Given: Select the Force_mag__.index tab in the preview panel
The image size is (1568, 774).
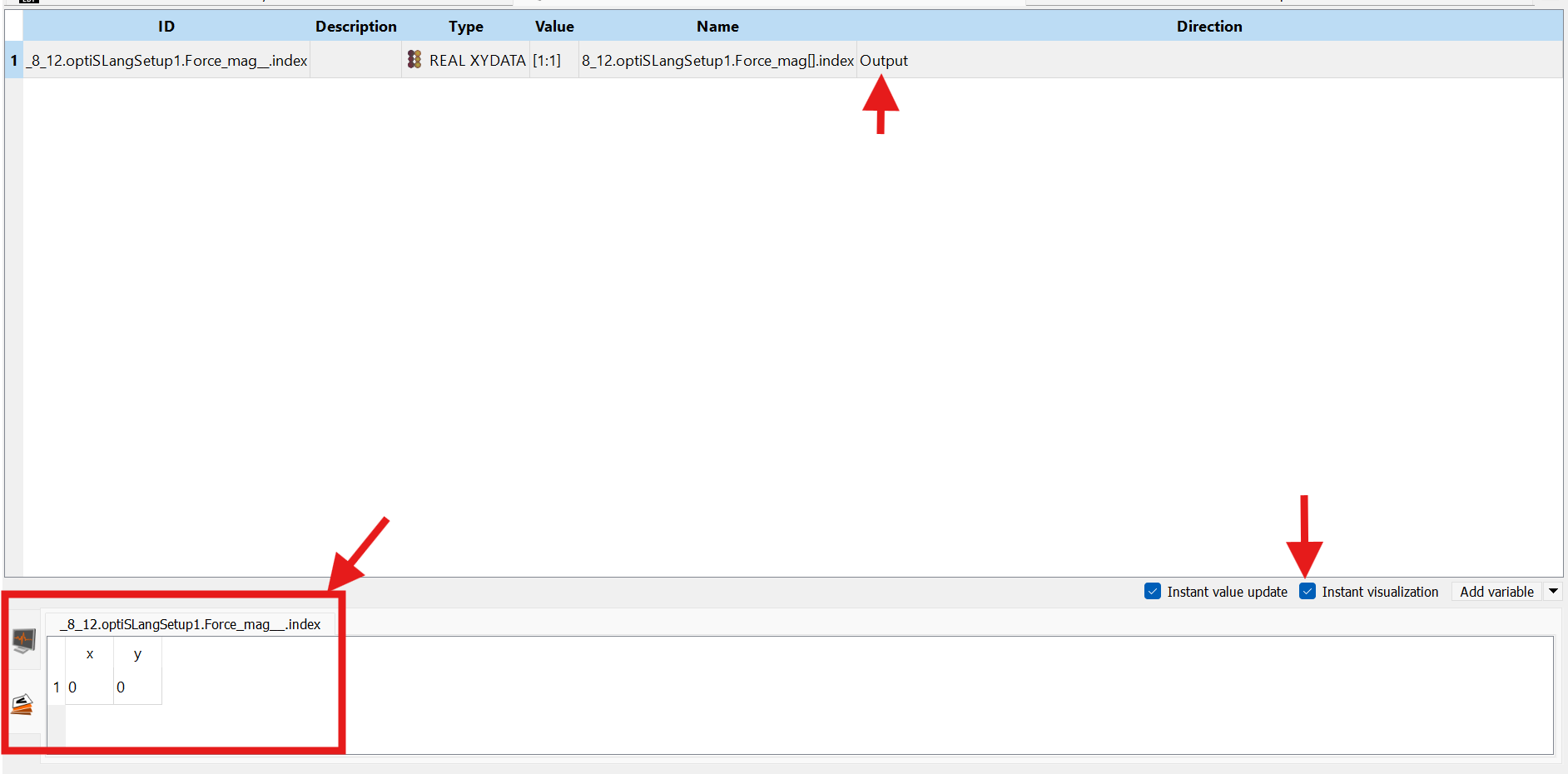Looking at the screenshot, I should click(x=191, y=624).
